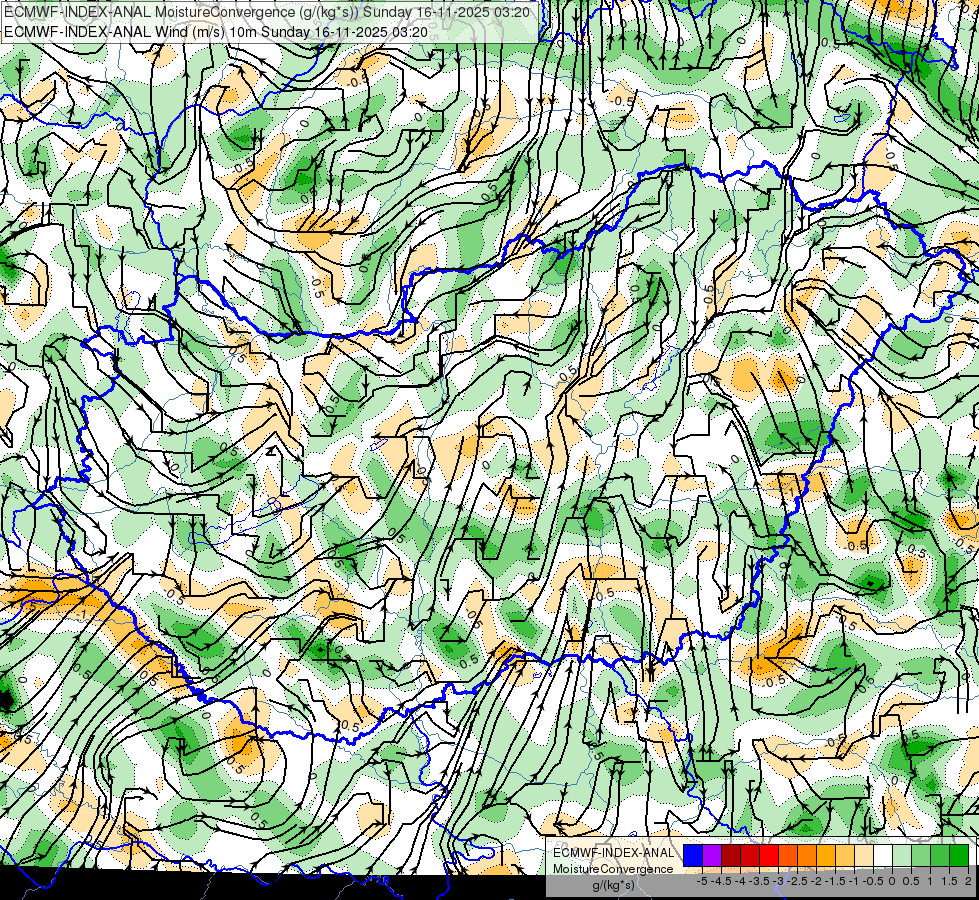This screenshot has width=979, height=900.
Task: Click the legend swatch between 0.5 and 1
Action: click(920, 856)
